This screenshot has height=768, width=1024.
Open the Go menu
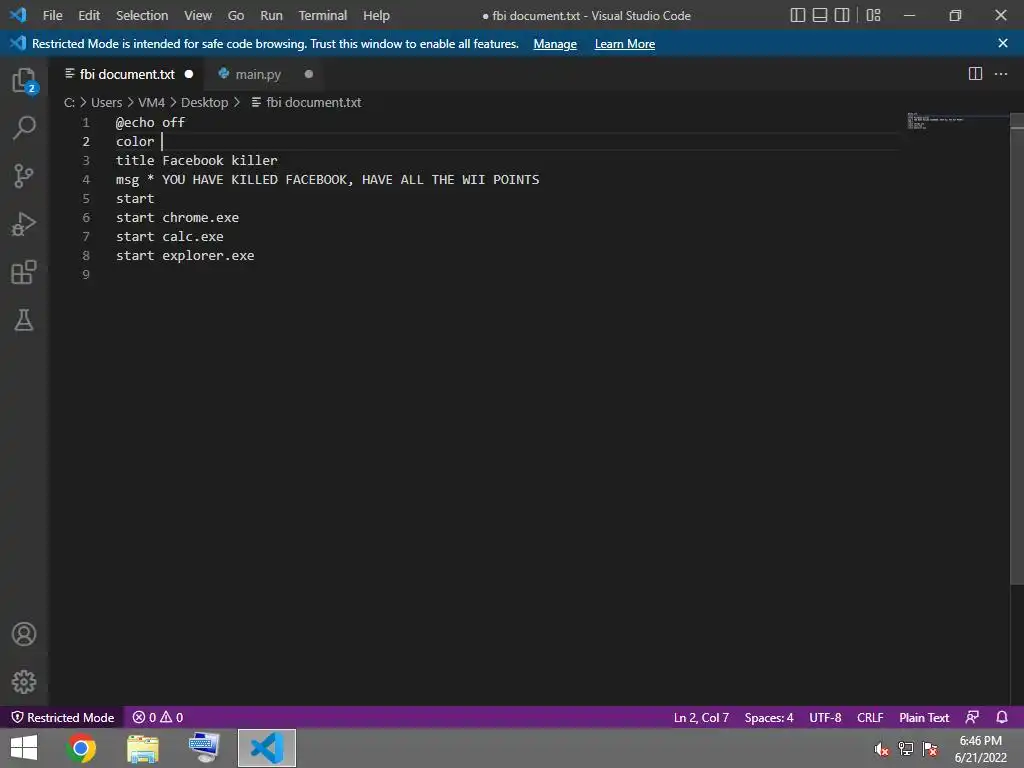(236, 15)
